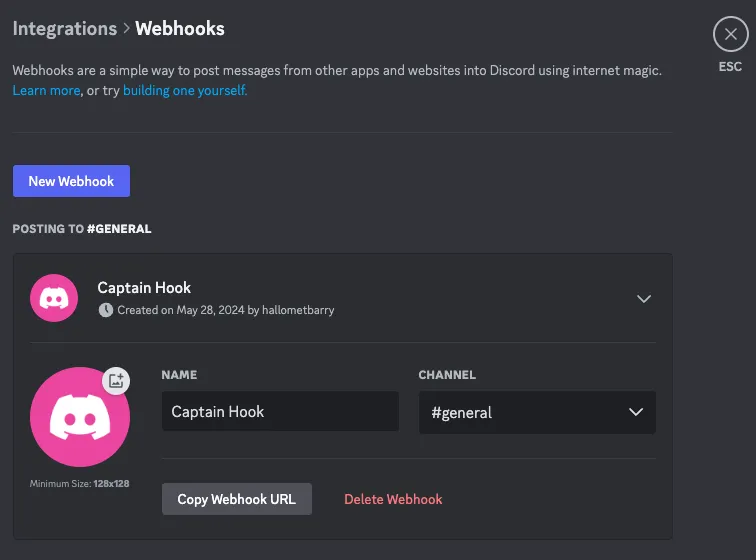Click the New Webhook button
The height and width of the screenshot is (560, 756).
(71, 181)
